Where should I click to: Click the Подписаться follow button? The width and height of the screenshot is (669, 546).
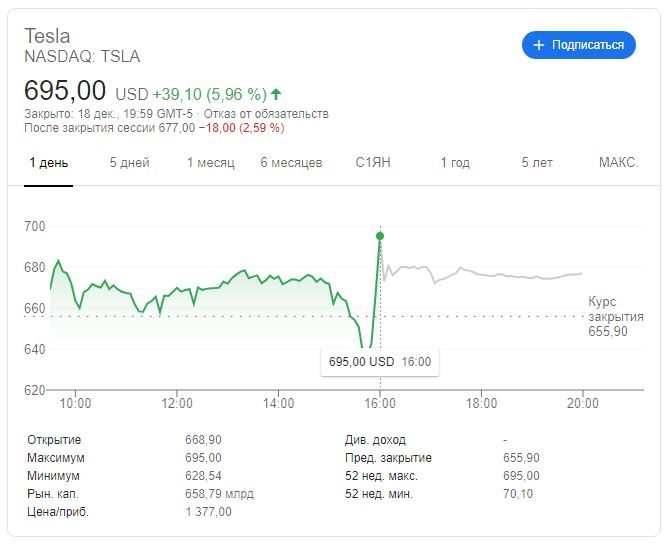(579, 45)
